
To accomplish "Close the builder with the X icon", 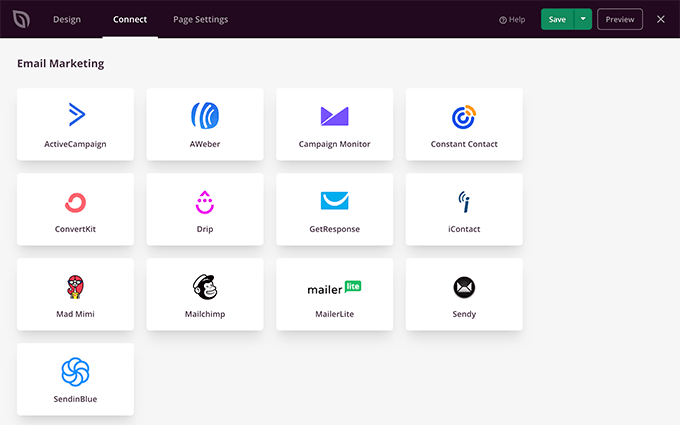I will coord(660,19).
